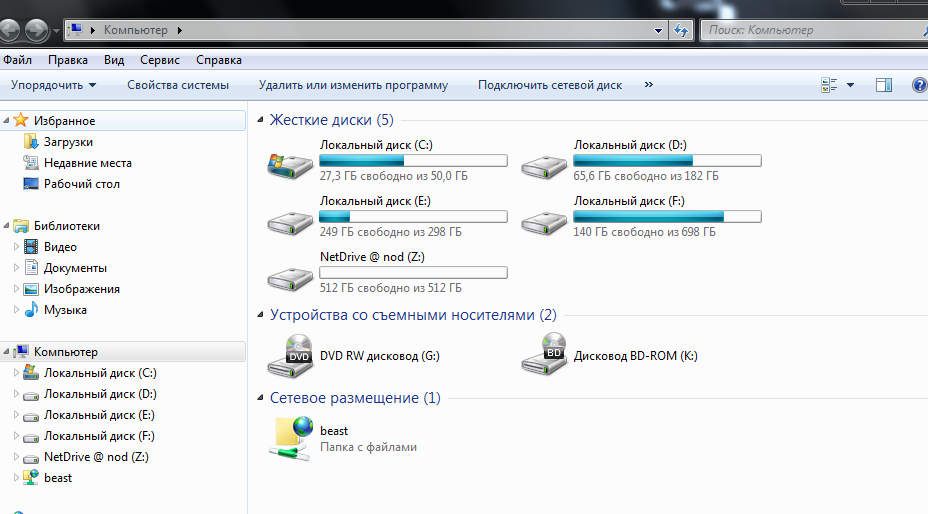Image resolution: width=928 pixels, height=514 pixels.
Task: Collapse the Библиотеки tree section
Action: pyautogui.click(x=7, y=226)
